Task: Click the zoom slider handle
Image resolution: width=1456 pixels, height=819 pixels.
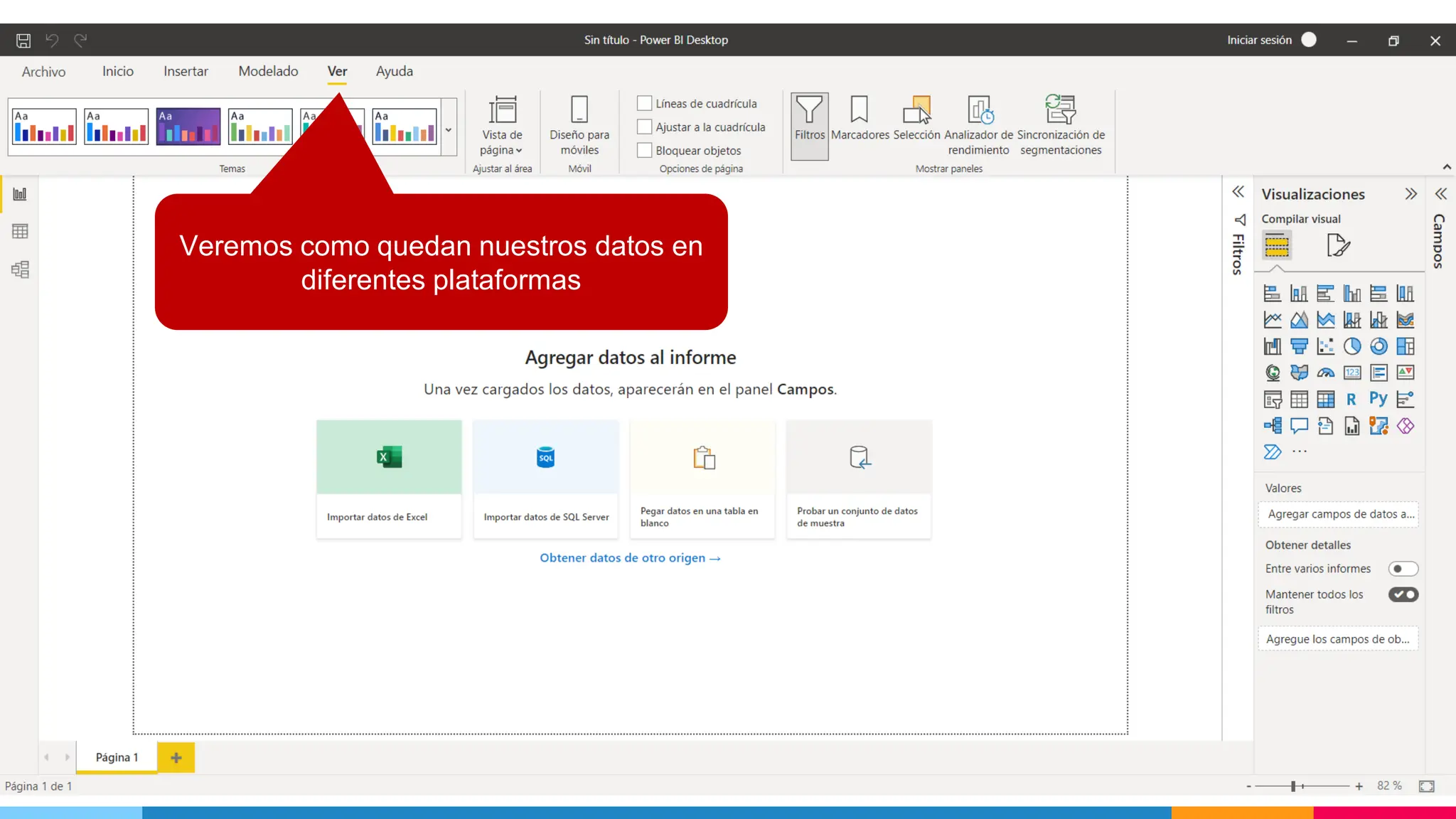Action: [x=1293, y=786]
